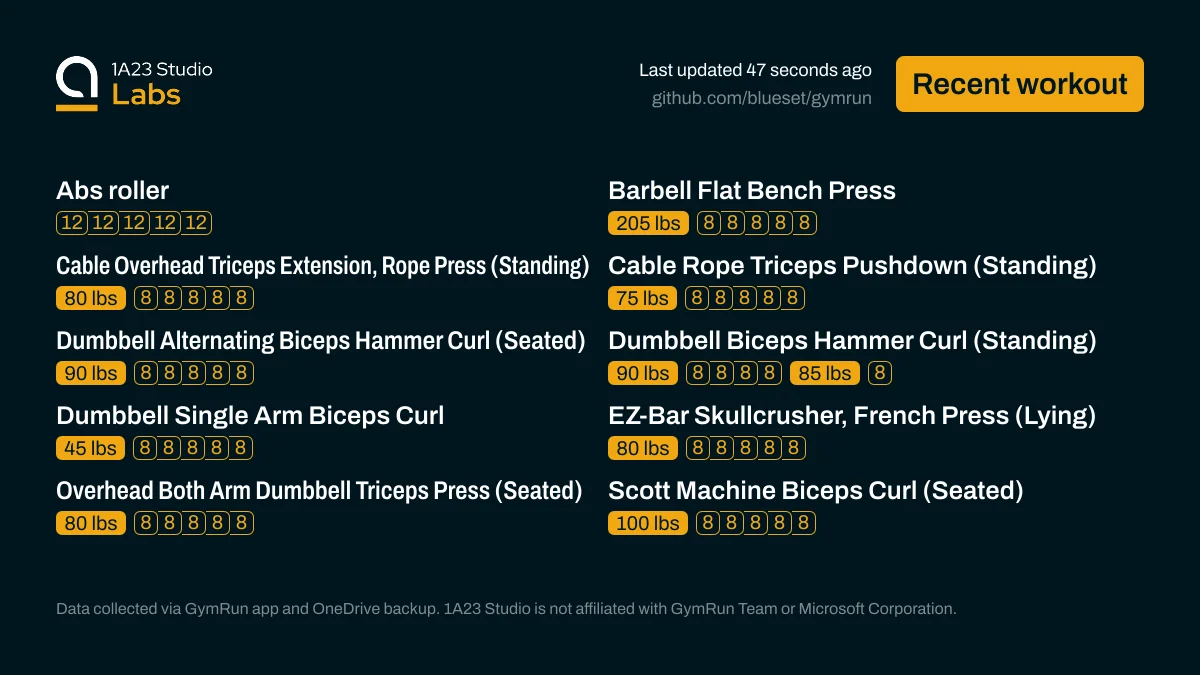Click the first 12 rep badge under Abs roller
Image resolution: width=1200 pixels, height=675 pixels.
(72, 223)
